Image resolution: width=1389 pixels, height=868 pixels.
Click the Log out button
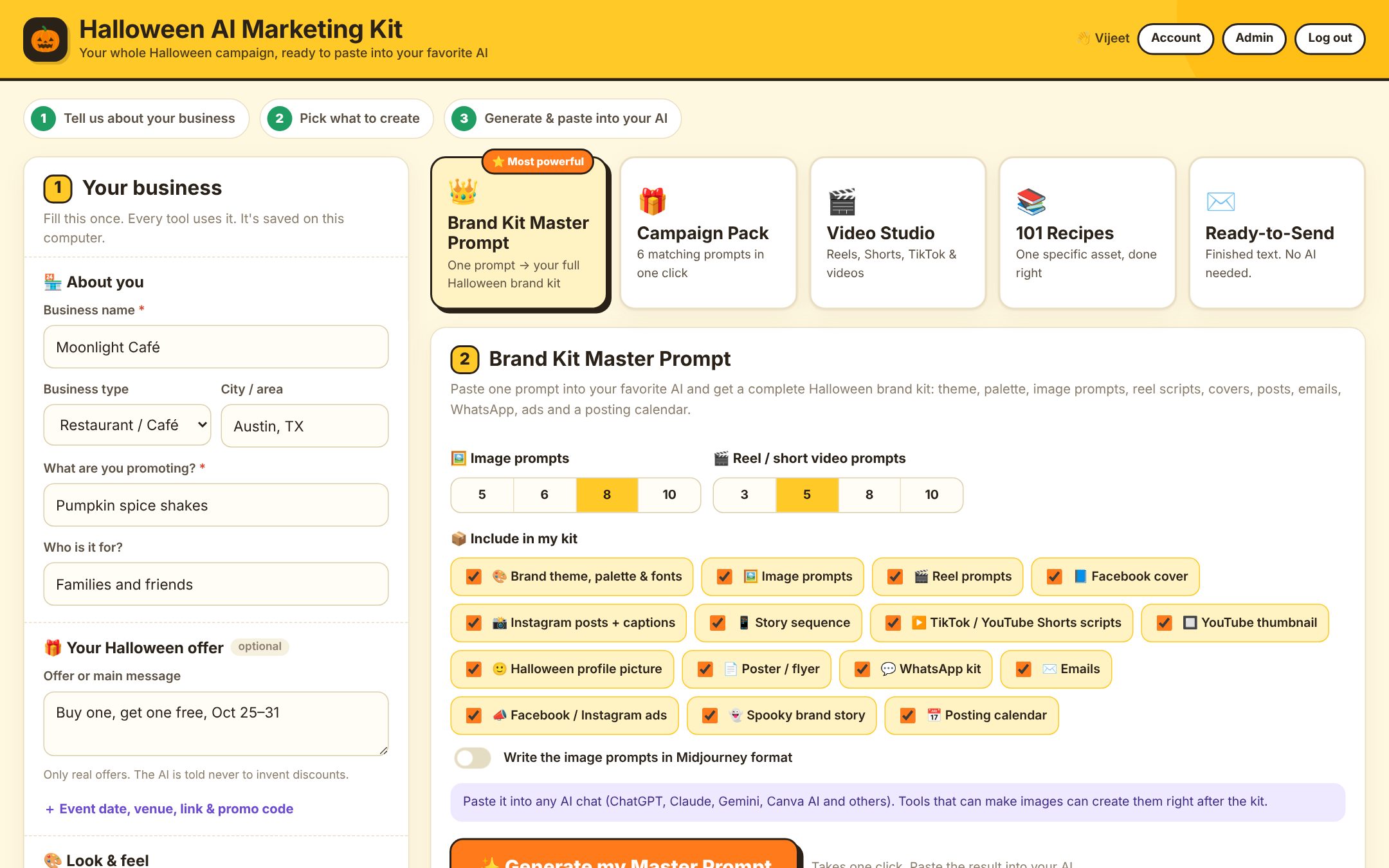tap(1330, 39)
